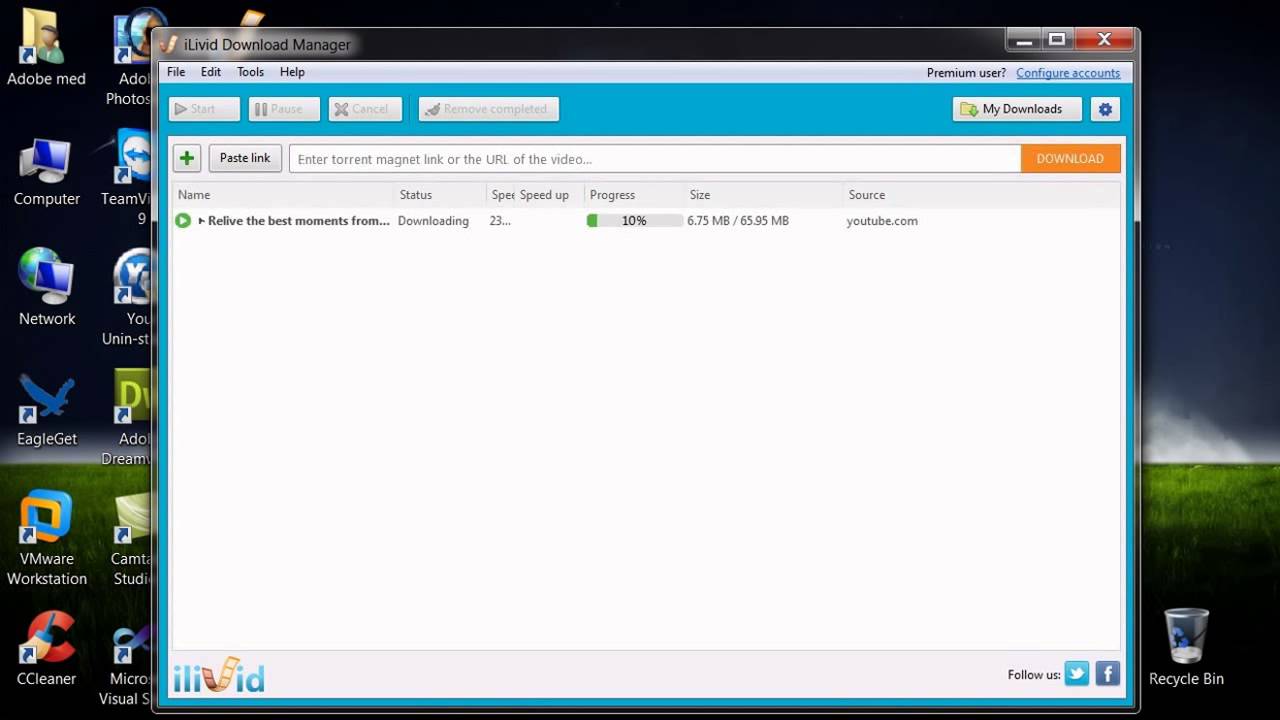
Task: Select the VMware Workstation desktop shortcut
Action: tap(46, 538)
